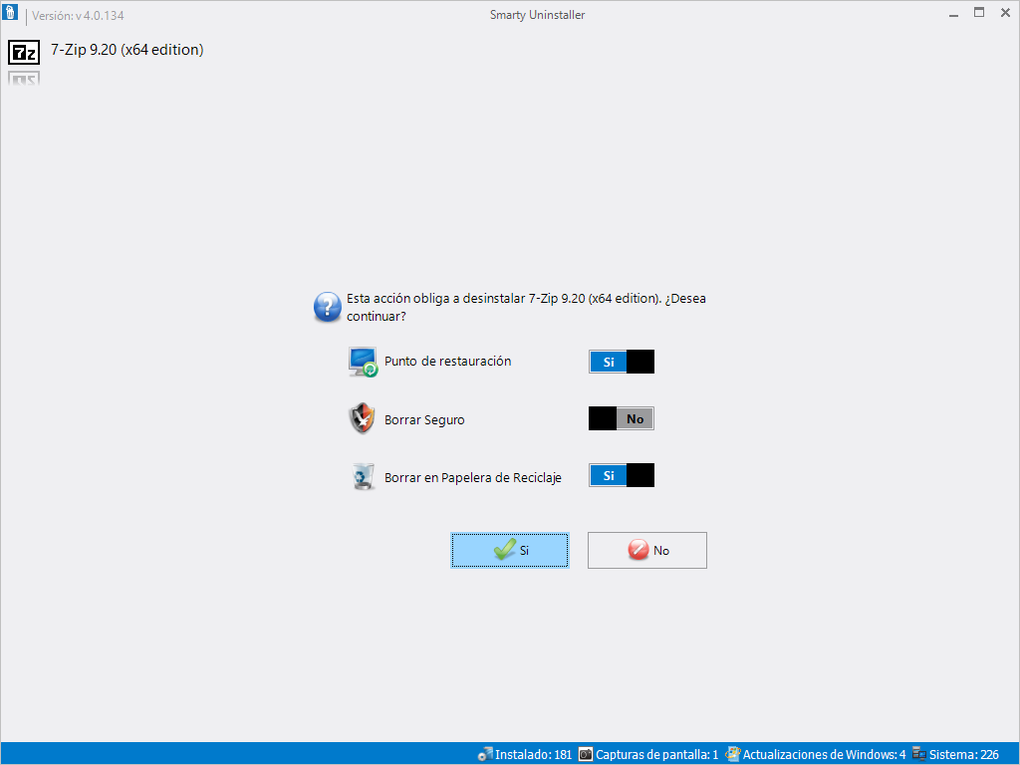Select the Sistema: 226 status entry

tap(955, 755)
